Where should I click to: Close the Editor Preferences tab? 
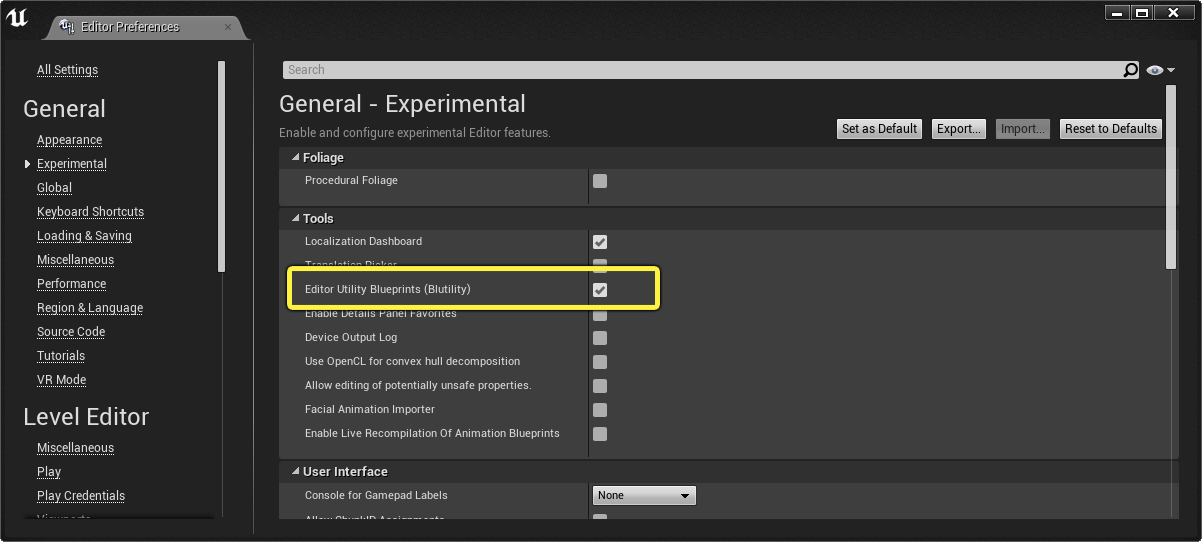[228, 27]
